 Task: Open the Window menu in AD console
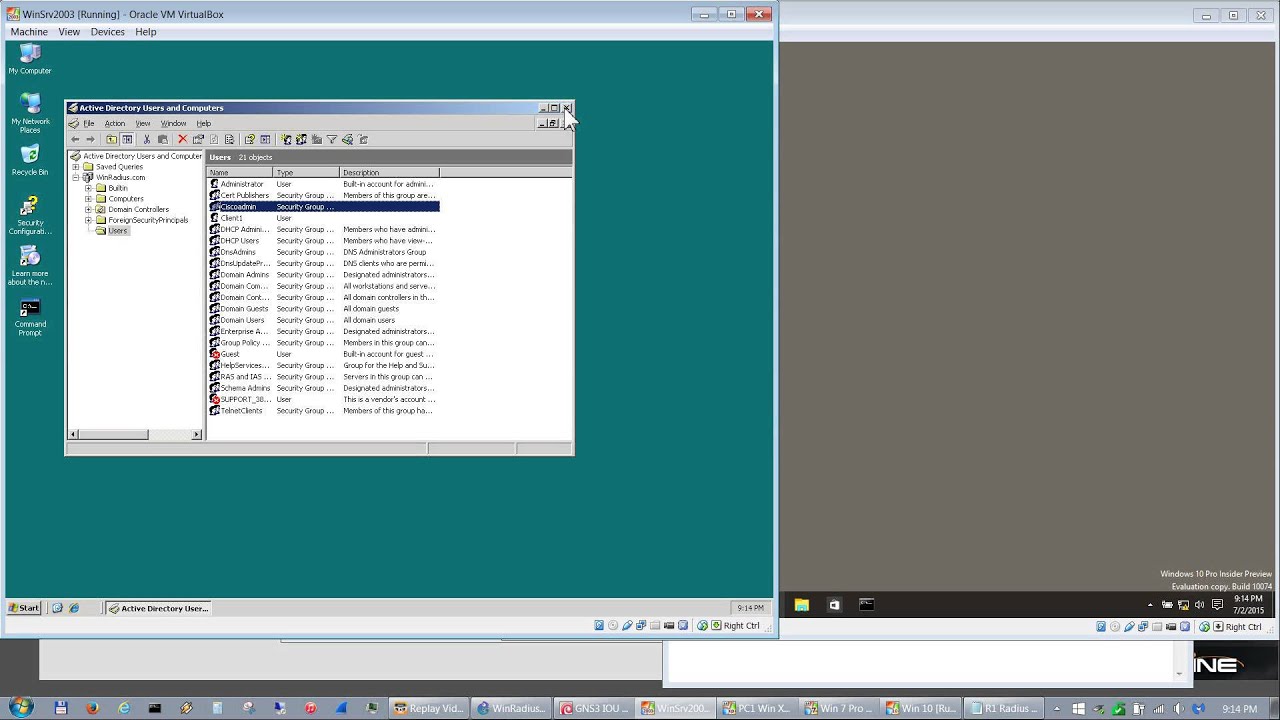point(173,123)
